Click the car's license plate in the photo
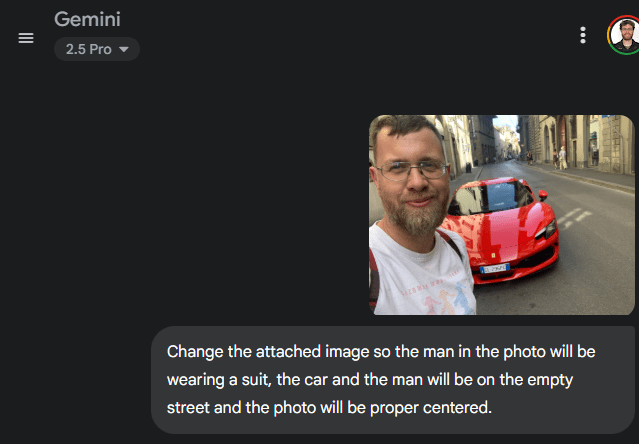The image size is (639, 444). pyautogui.click(x=495, y=268)
